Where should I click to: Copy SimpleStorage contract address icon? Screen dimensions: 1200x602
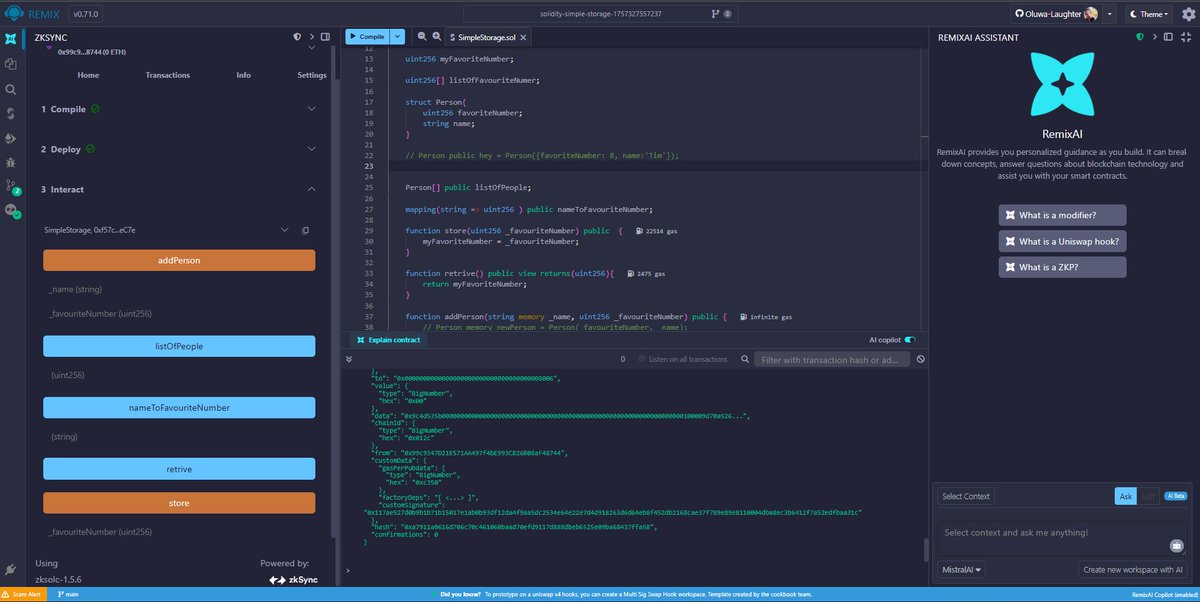tap(305, 230)
